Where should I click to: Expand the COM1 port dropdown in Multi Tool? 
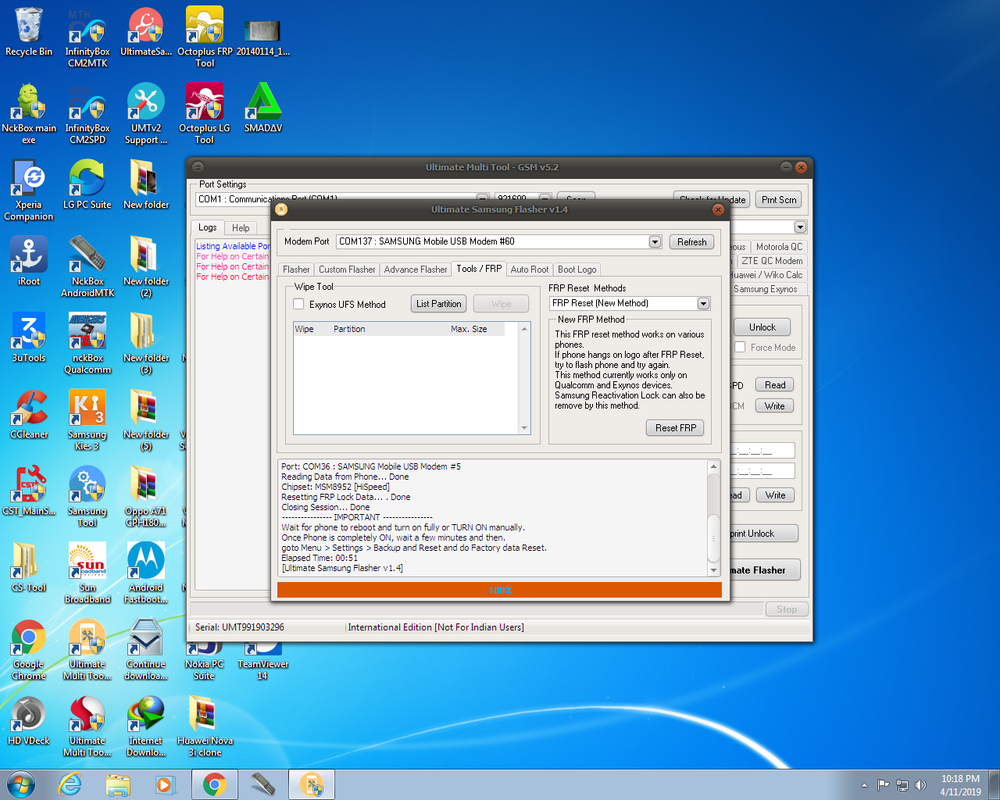pos(483,196)
